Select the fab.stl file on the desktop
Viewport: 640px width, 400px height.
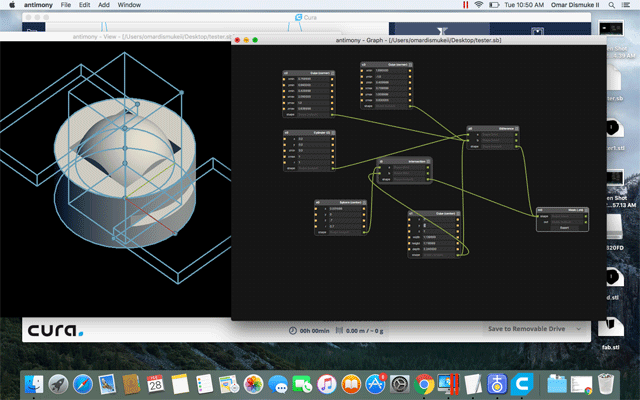(x=611, y=333)
